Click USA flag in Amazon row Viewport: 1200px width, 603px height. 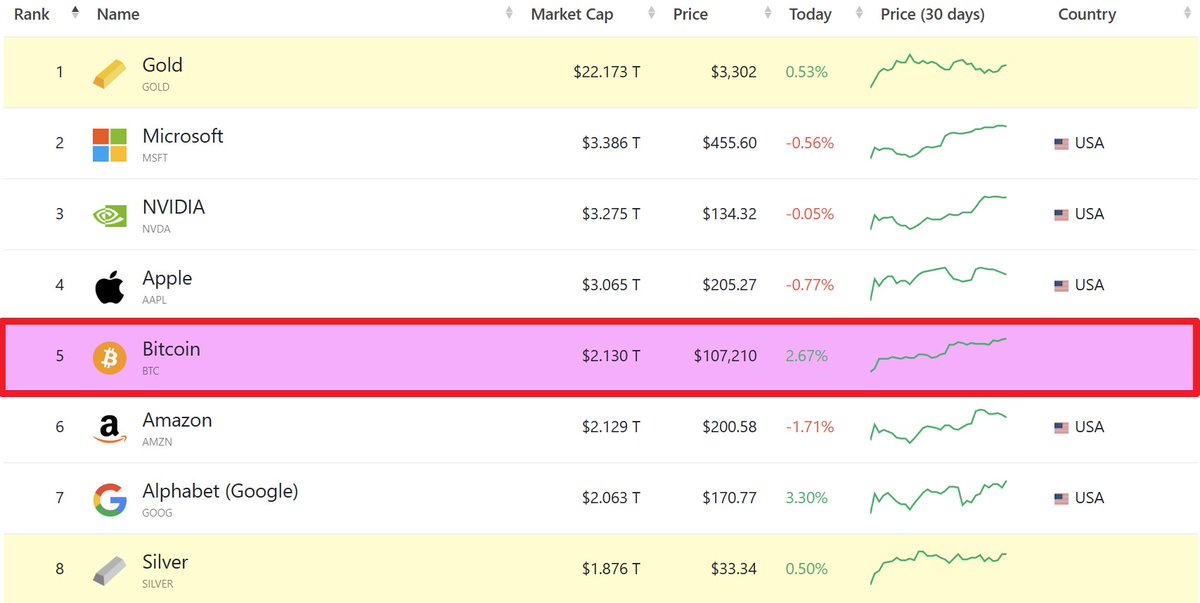click(1062, 428)
